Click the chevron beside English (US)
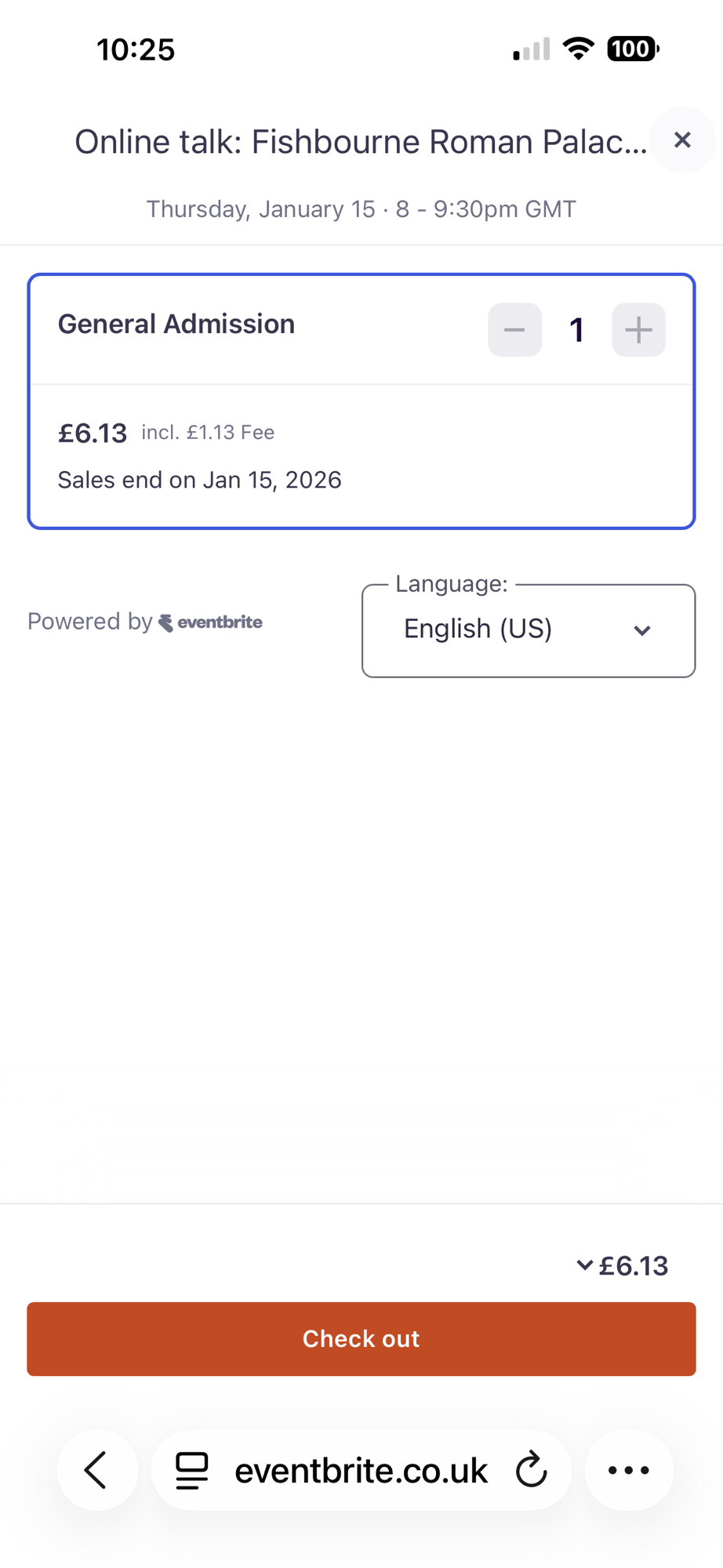 pos(642,631)
